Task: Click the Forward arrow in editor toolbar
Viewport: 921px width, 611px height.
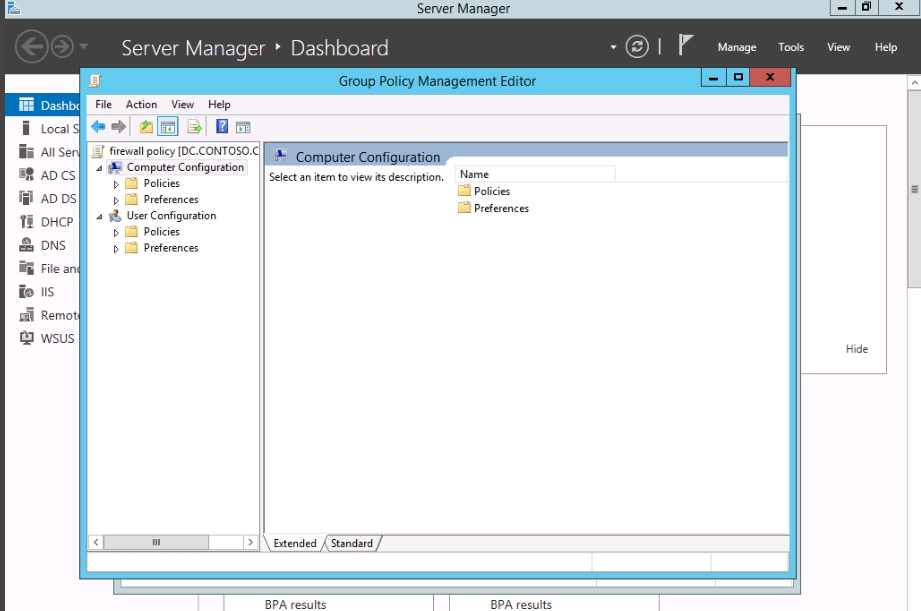Action: [119, 126]
